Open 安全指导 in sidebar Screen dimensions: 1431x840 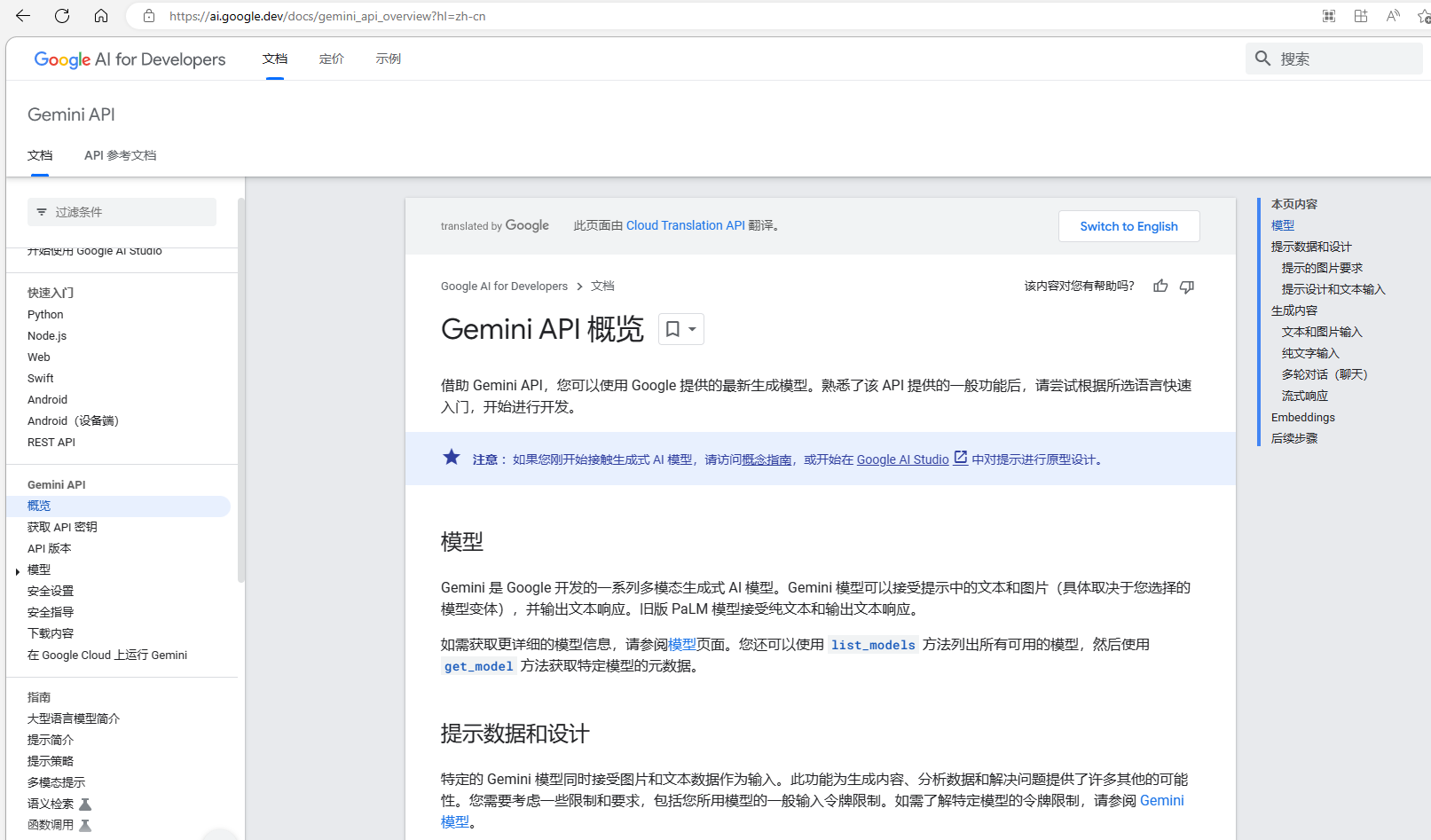click(x=51, y=612)
